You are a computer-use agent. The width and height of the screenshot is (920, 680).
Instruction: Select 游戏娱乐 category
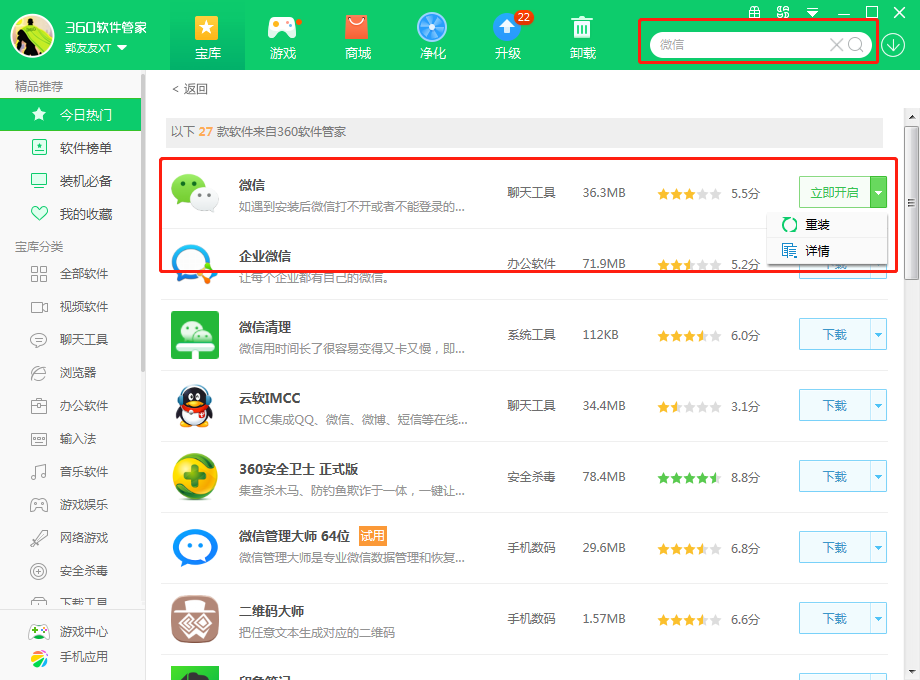[x=70, y=504]
